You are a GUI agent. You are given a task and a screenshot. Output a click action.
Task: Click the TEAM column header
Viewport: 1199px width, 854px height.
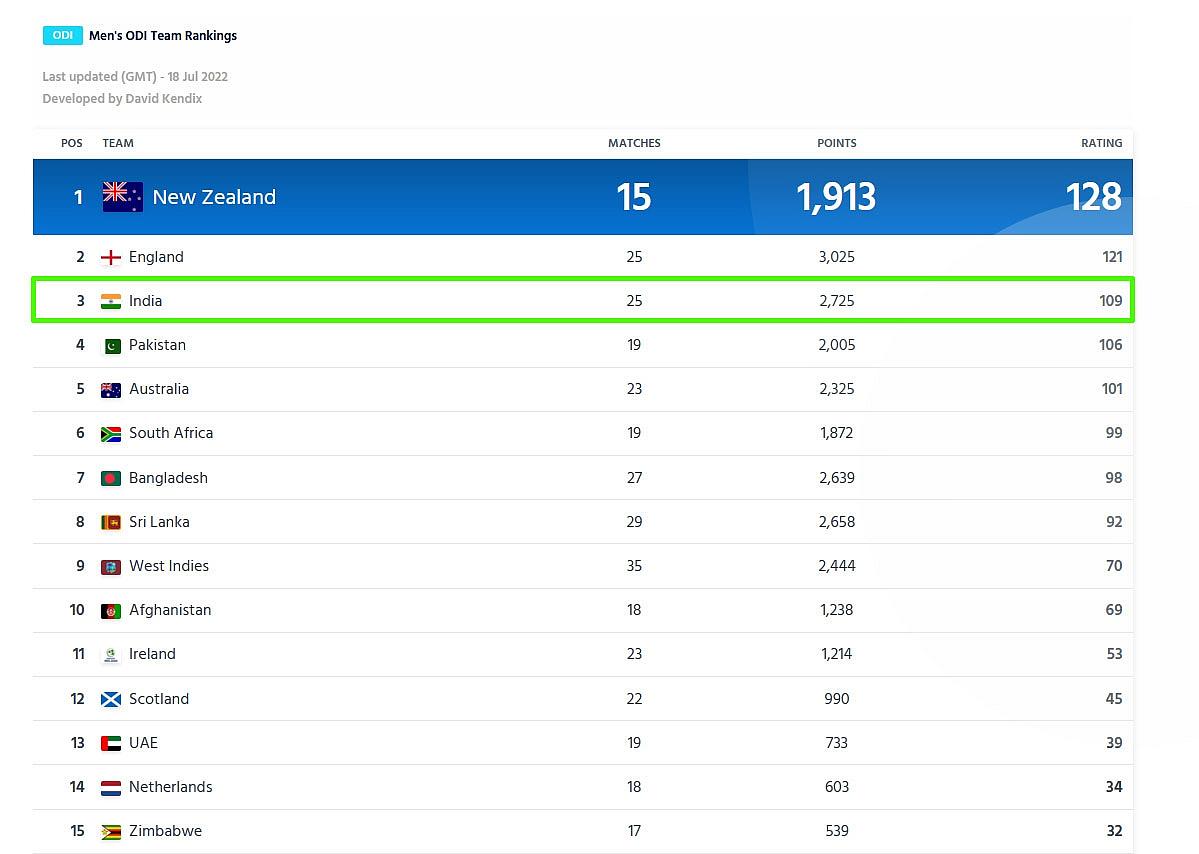pyautogui.click(x=118, y=143)
